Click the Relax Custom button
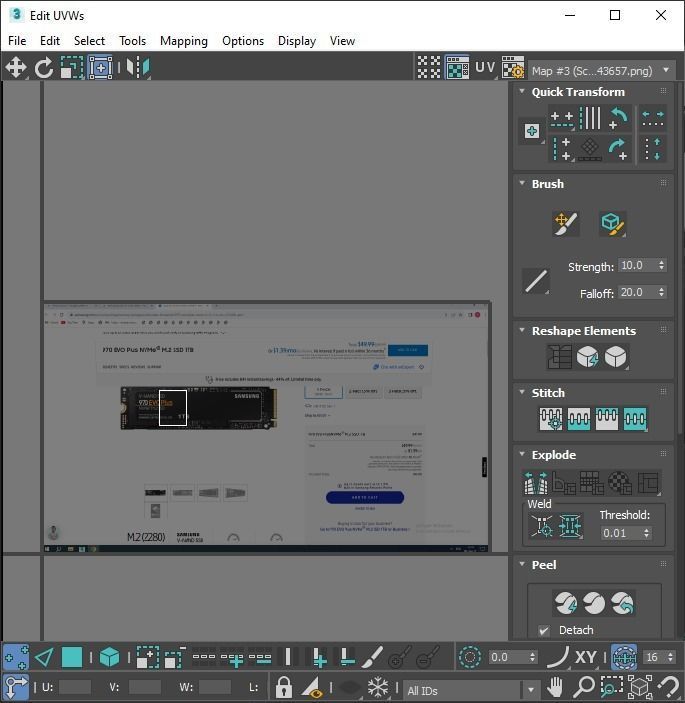 (616, 357)
